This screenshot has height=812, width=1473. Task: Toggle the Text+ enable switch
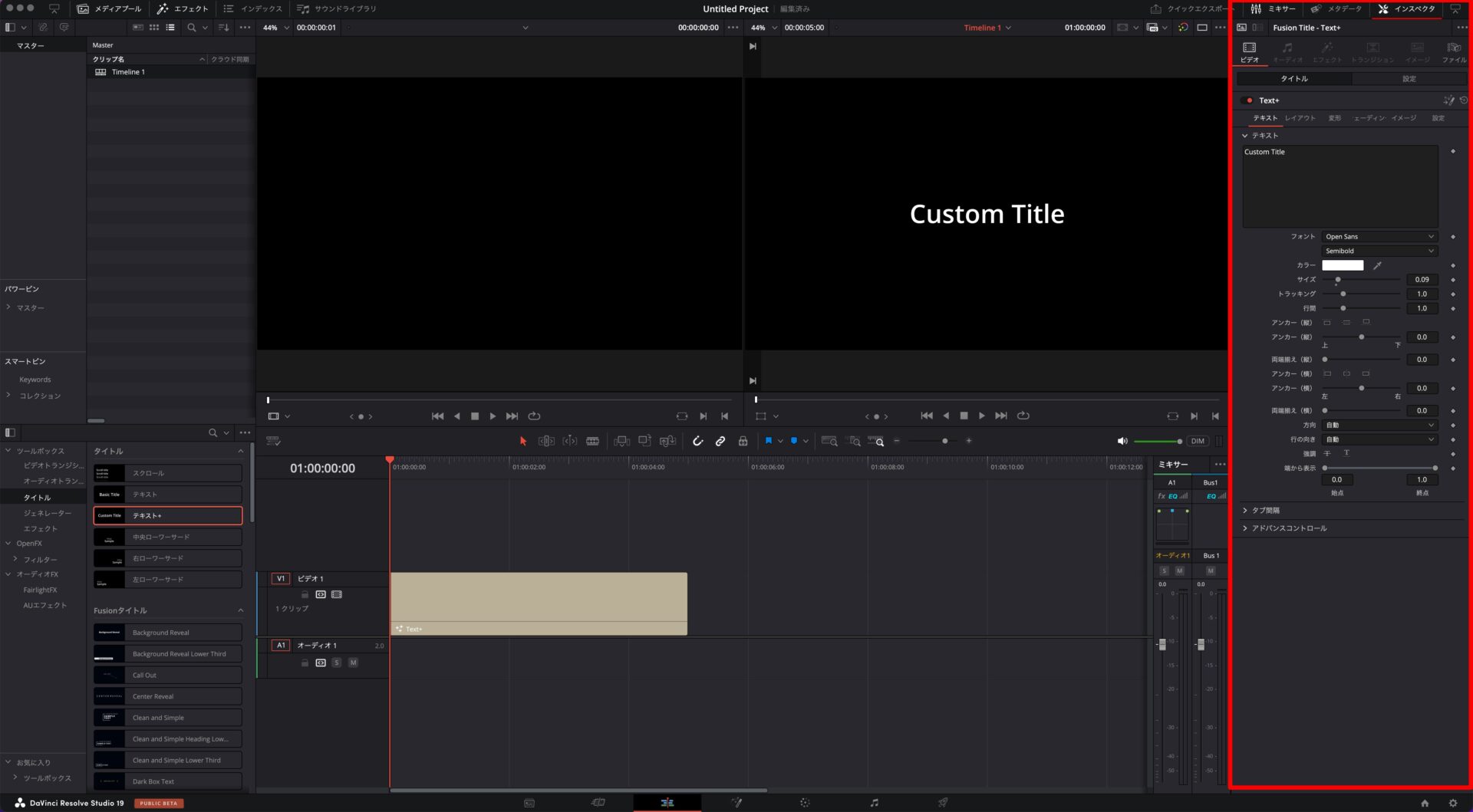[x=1248, y=100]
